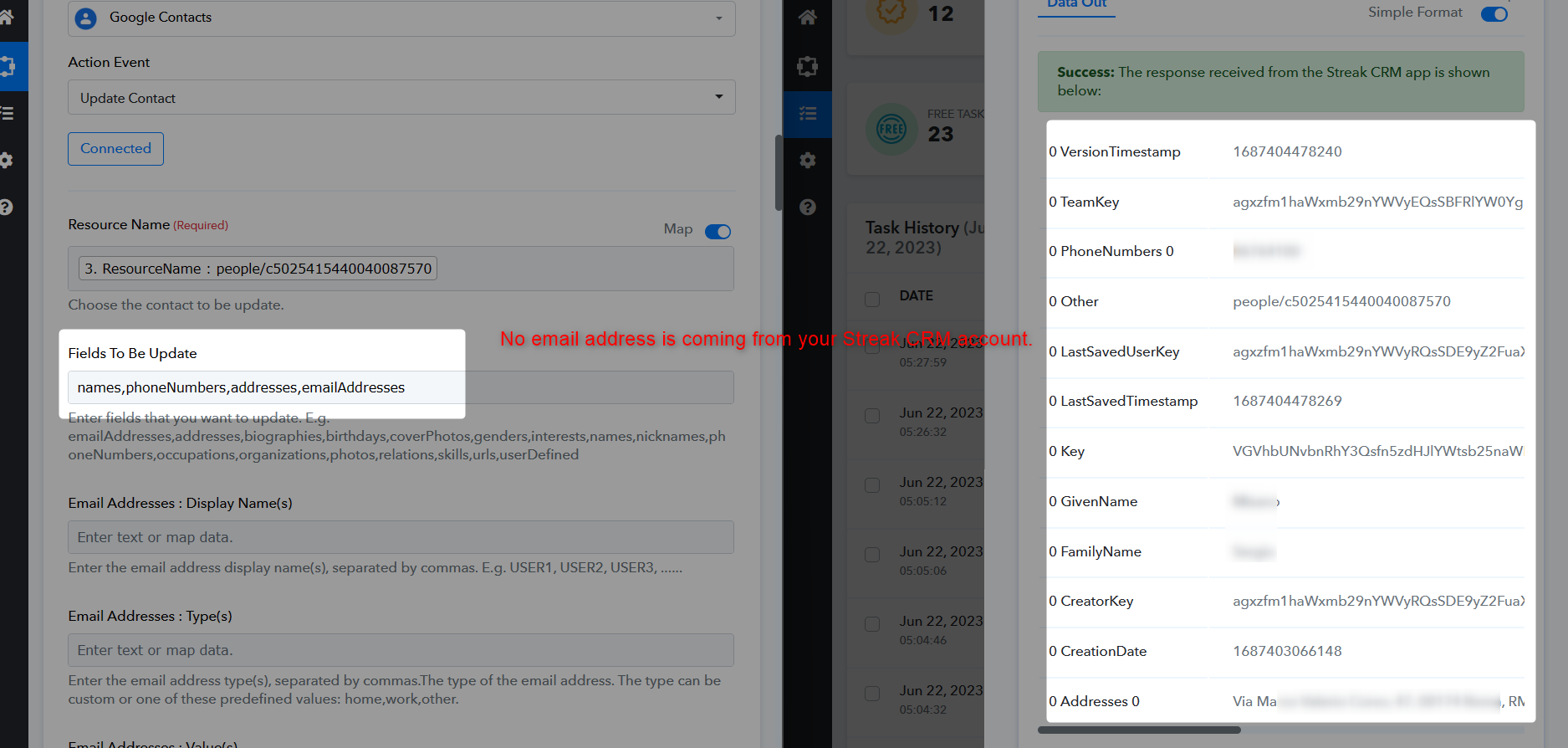Open the help question mark in the dark sidebar

click(x=807, y=207)
